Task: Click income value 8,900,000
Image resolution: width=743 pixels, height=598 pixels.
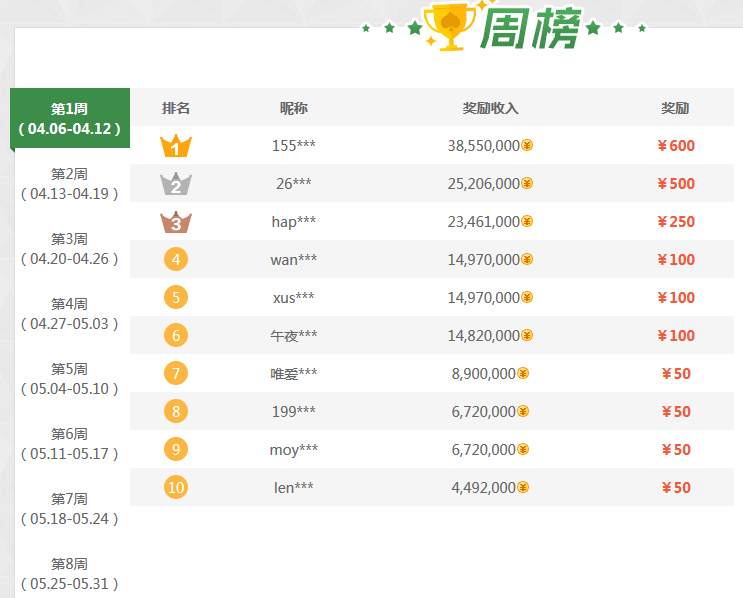Action: pyautogui.click(x=483, y=373)
